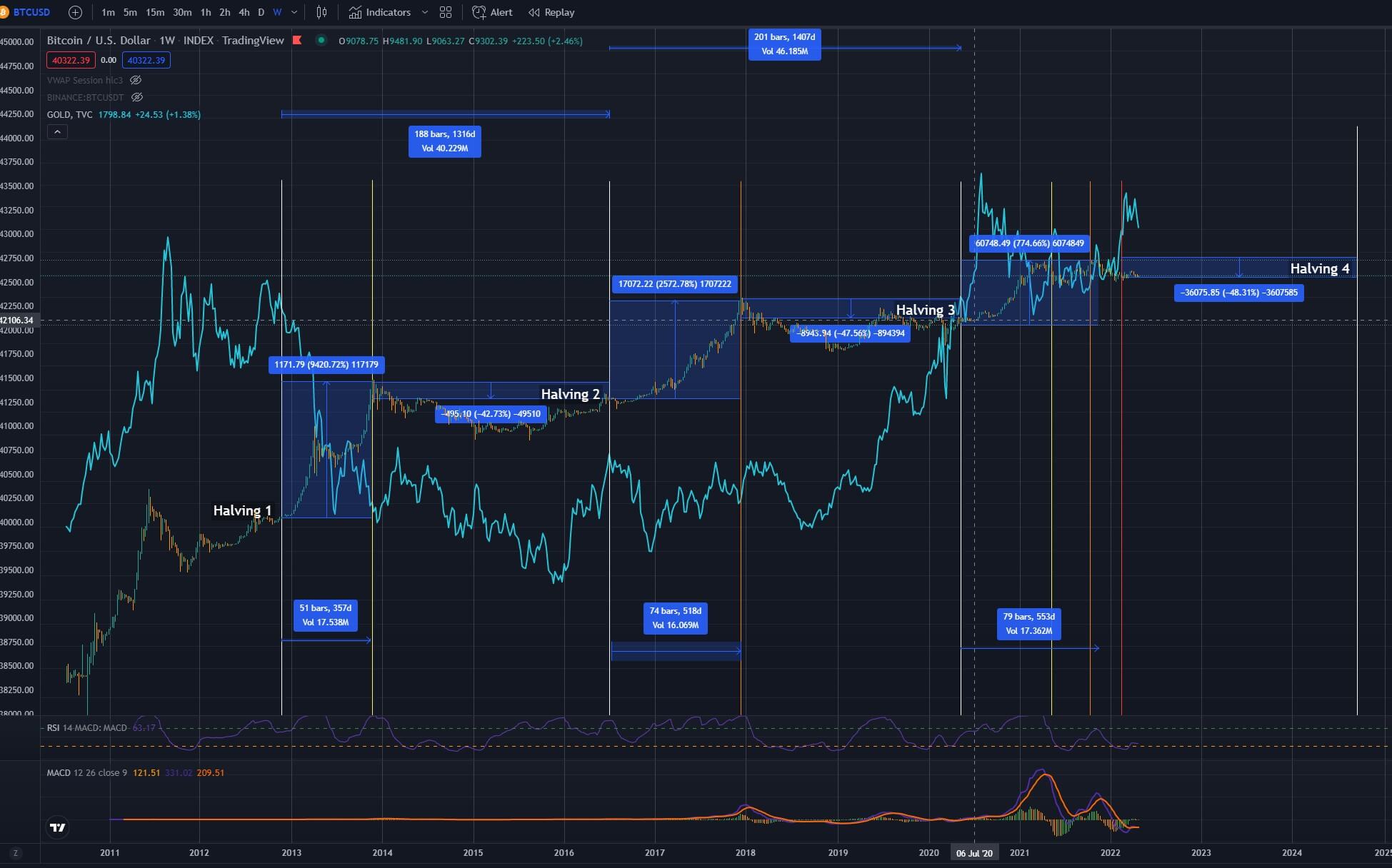Start Bar Replay mode

pyautogui.click(x=551, y=12)
